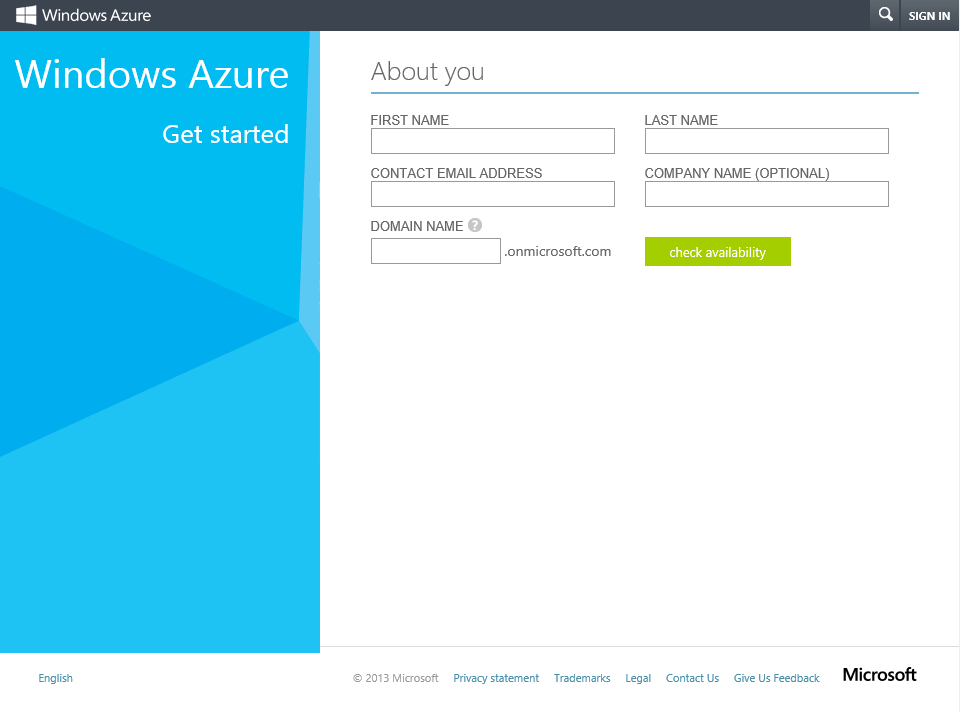Select the Company Name (Optional) field
Screen dimensions: 960x712
coord(766,194)
